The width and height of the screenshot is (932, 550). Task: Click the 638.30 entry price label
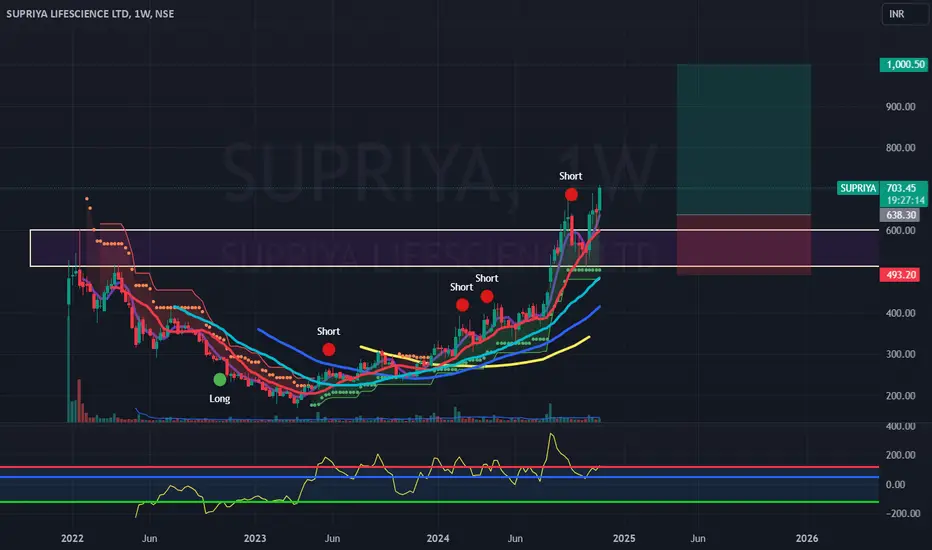coord(900,215)
